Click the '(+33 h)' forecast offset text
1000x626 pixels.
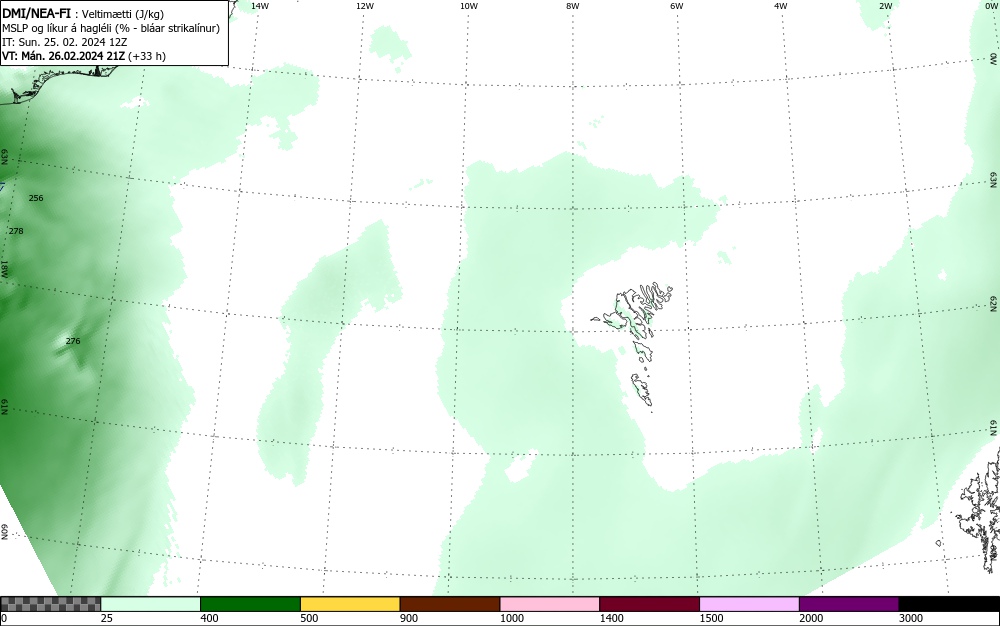click(x=147, y=56)
